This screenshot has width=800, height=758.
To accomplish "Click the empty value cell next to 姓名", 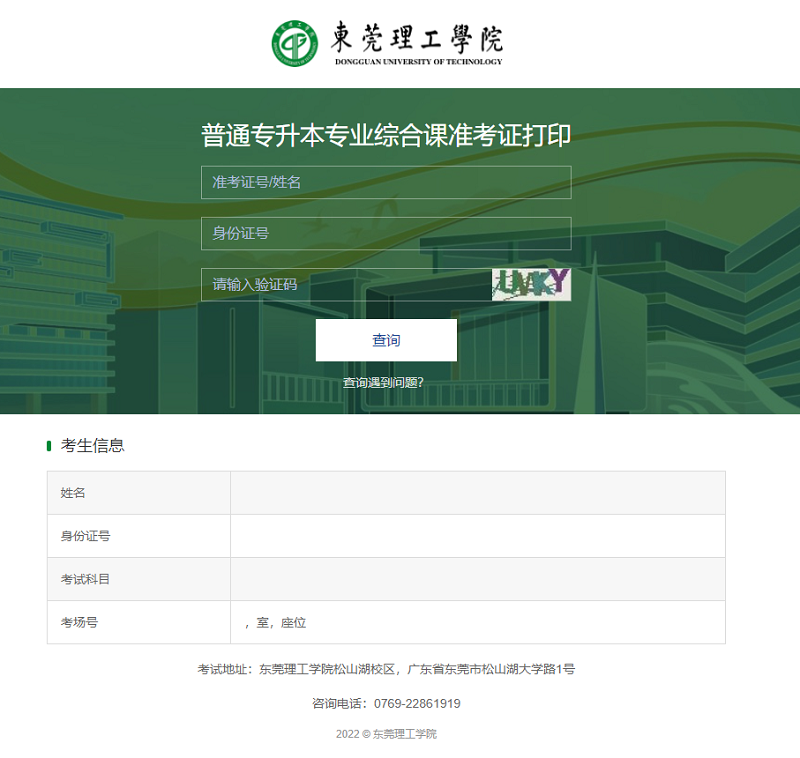I will click(477, 493).
